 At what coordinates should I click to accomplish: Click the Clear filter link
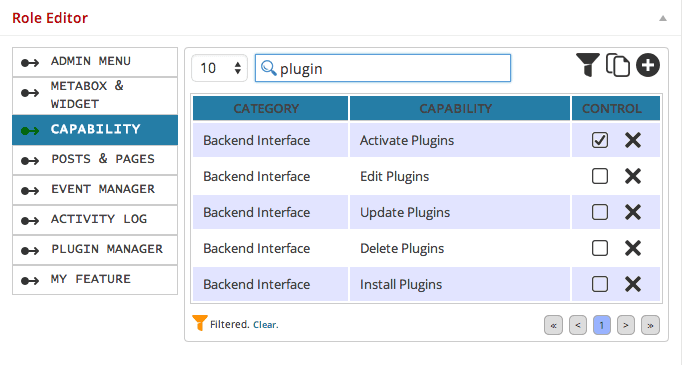265,325
